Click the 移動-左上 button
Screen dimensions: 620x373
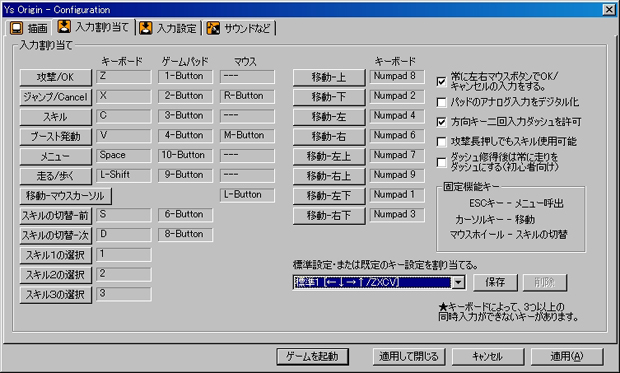click(x=329, y=157)
